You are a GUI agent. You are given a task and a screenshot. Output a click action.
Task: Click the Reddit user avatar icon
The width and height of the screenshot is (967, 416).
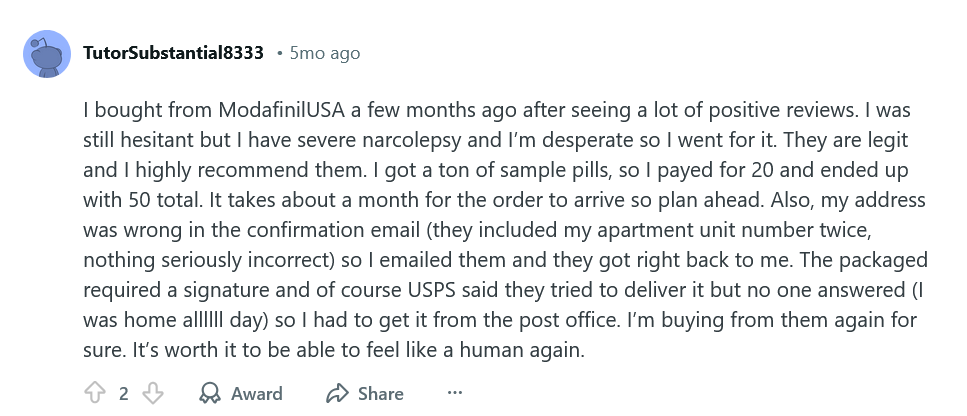coord(46,54)
